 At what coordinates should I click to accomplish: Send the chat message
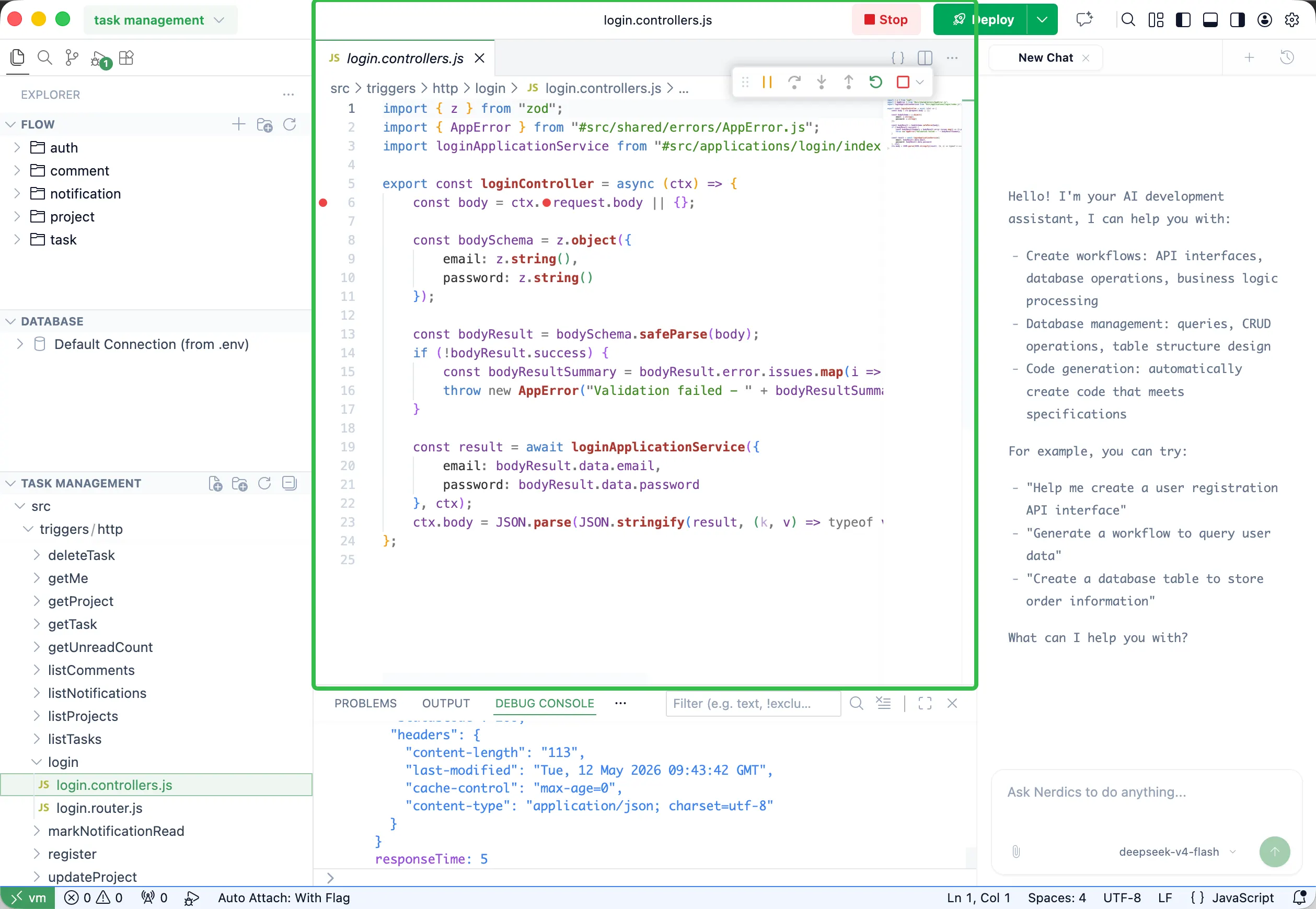tap(1275, 852)
